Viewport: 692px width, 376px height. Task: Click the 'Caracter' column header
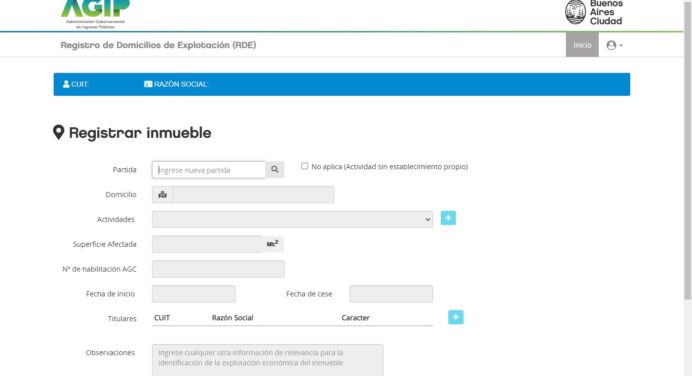pyautogui.click(x=355, y=318)
